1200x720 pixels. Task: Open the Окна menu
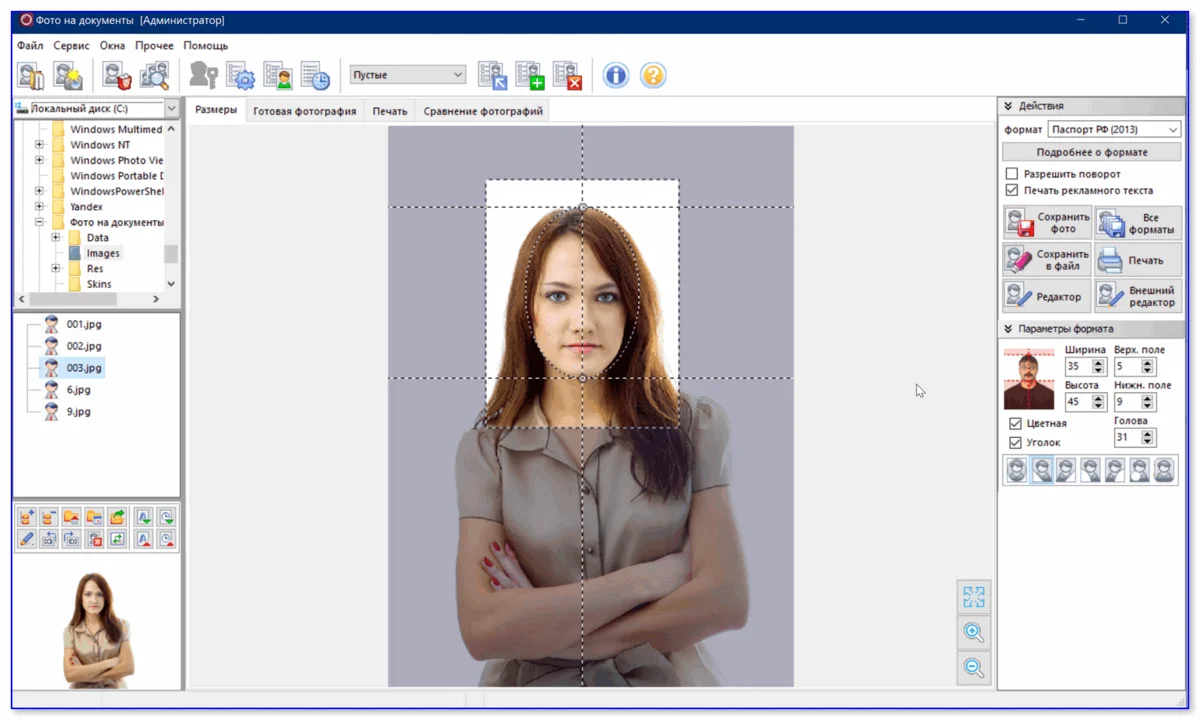pyautogui.click(x=113, y=45)
